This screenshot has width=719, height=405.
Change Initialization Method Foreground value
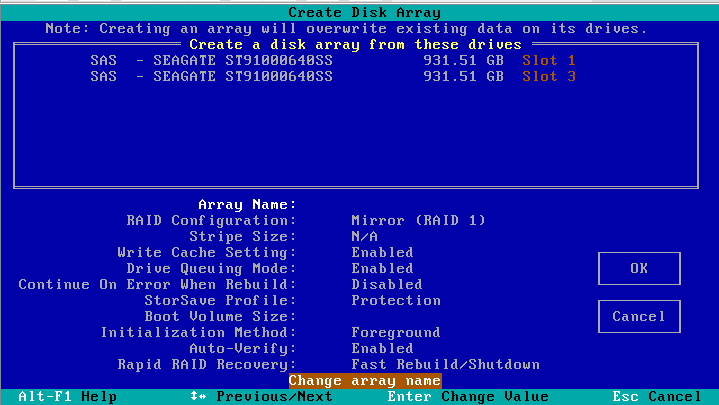tap(395, 332)
